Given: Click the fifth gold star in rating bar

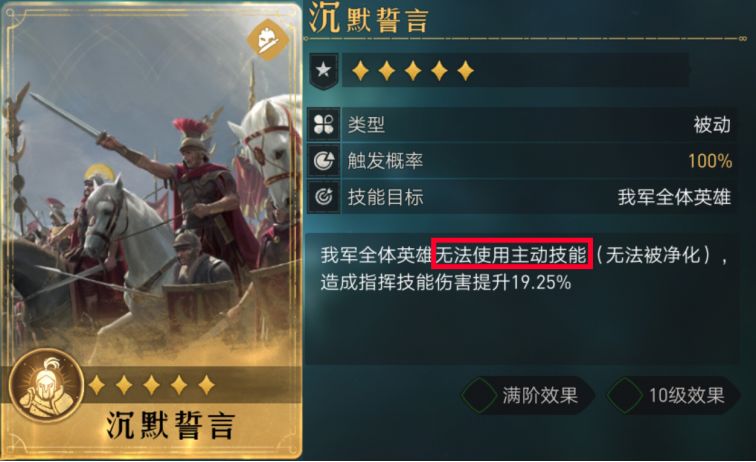Looking at the screenshot, I should (x=465, y=71).
